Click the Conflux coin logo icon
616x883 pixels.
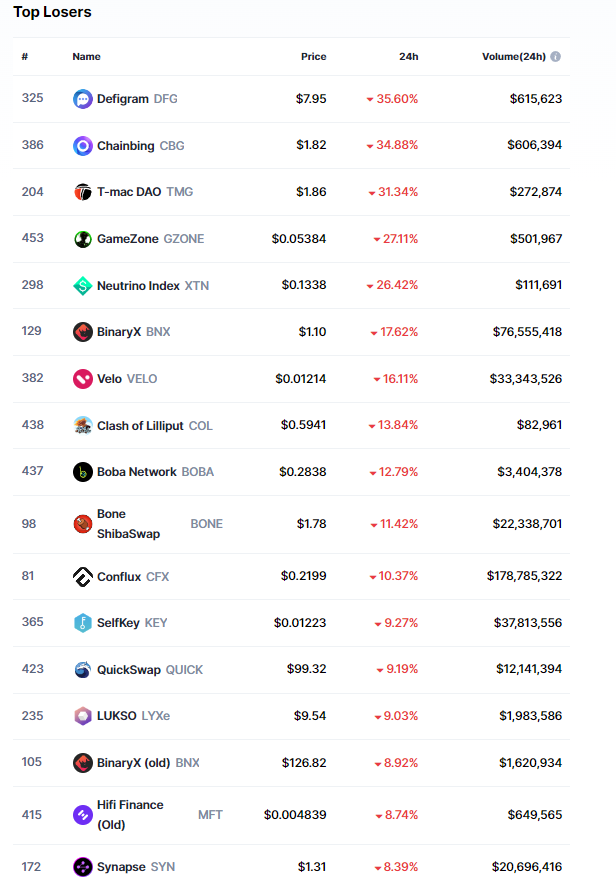coord(83,576)
